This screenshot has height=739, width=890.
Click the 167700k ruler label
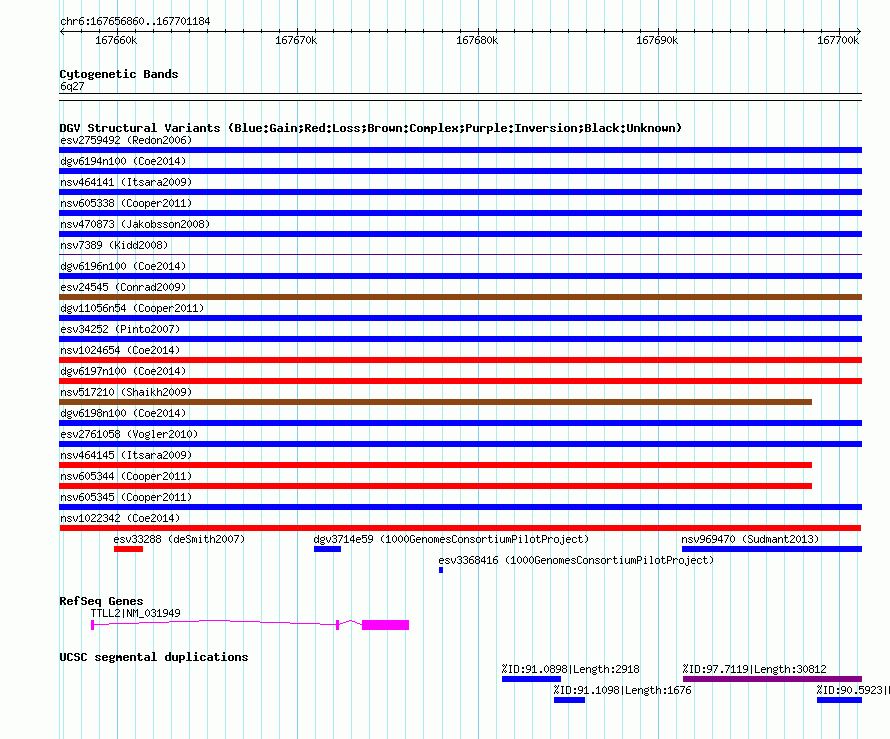click(x=838, y=40)
